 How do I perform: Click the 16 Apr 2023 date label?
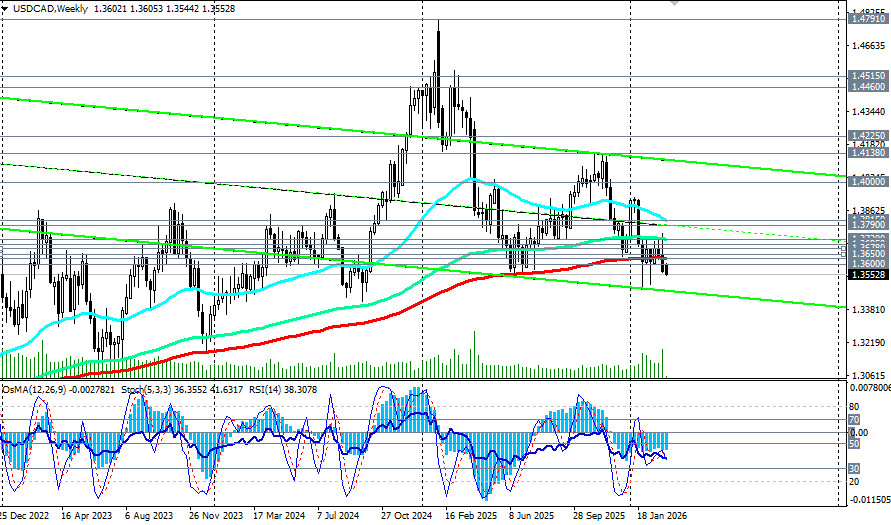click(x=85, y=516)
